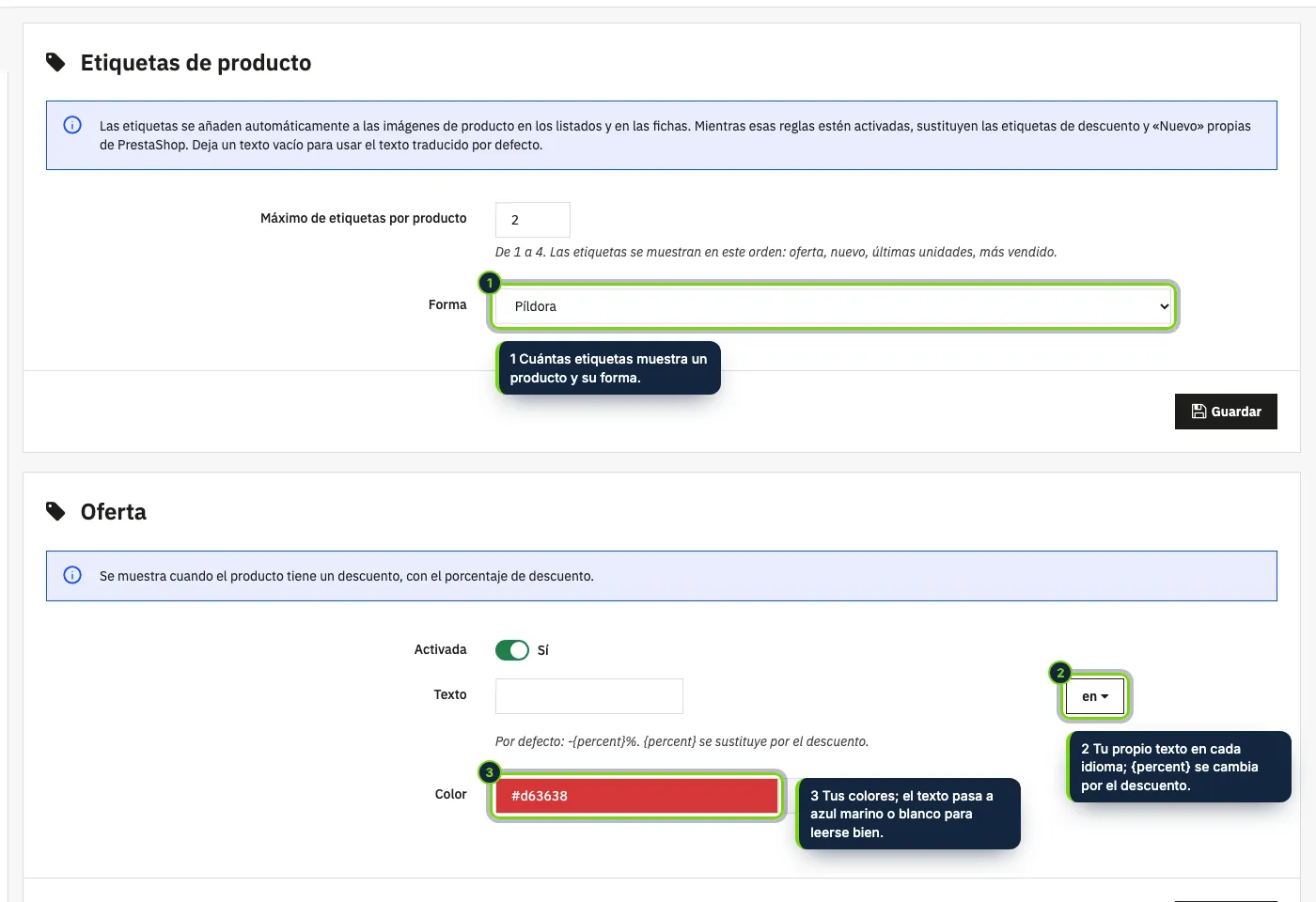Image resolution: width=1316 pixels, height=902 pixels.
Task: Click the Color label
Action: tap(451, 794)
